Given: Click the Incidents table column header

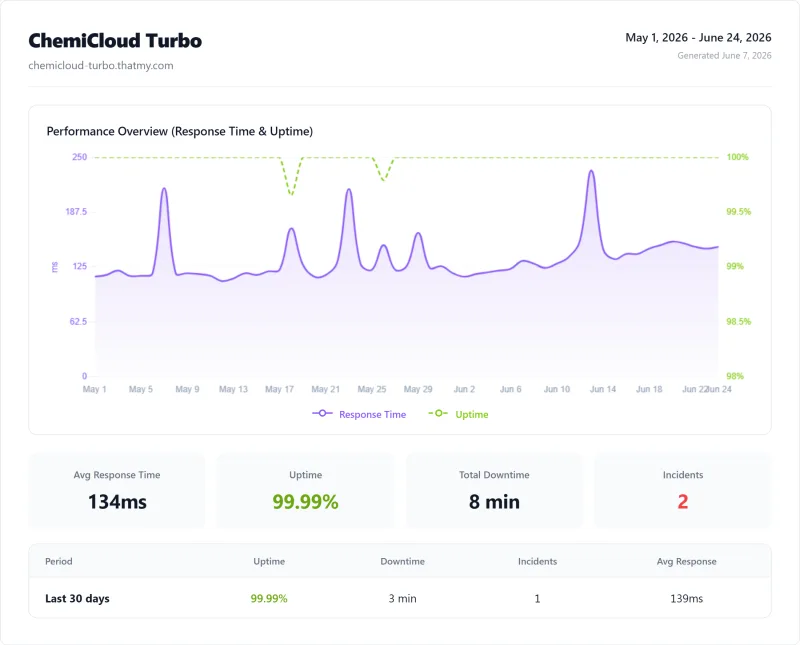Looking at the screenshot, I should [537, 561].
